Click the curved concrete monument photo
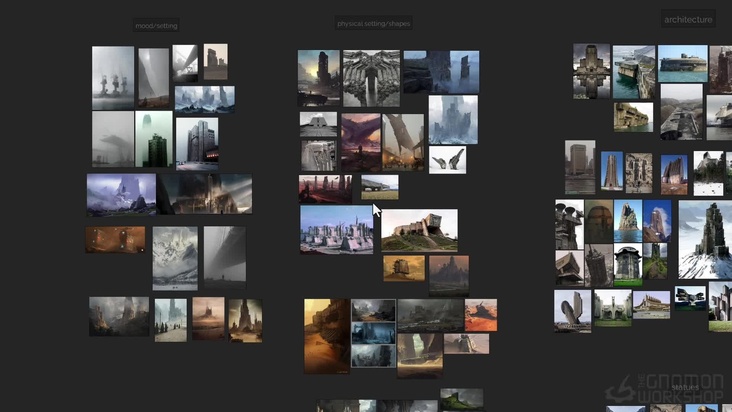732x412 pixels. [573, 311]
